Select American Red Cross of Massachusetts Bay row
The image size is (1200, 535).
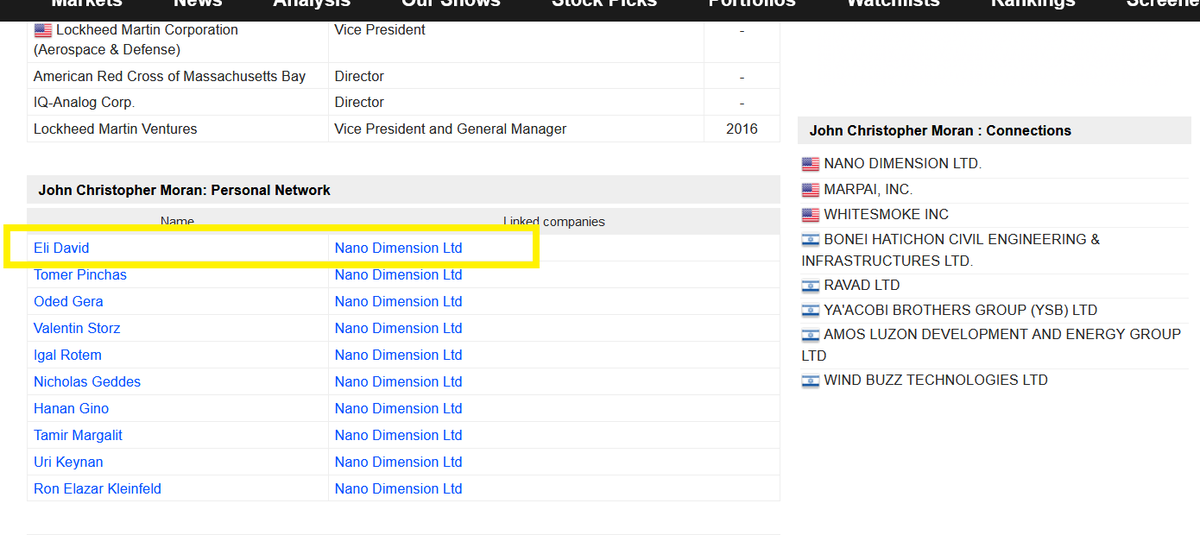tap(403, 76)
